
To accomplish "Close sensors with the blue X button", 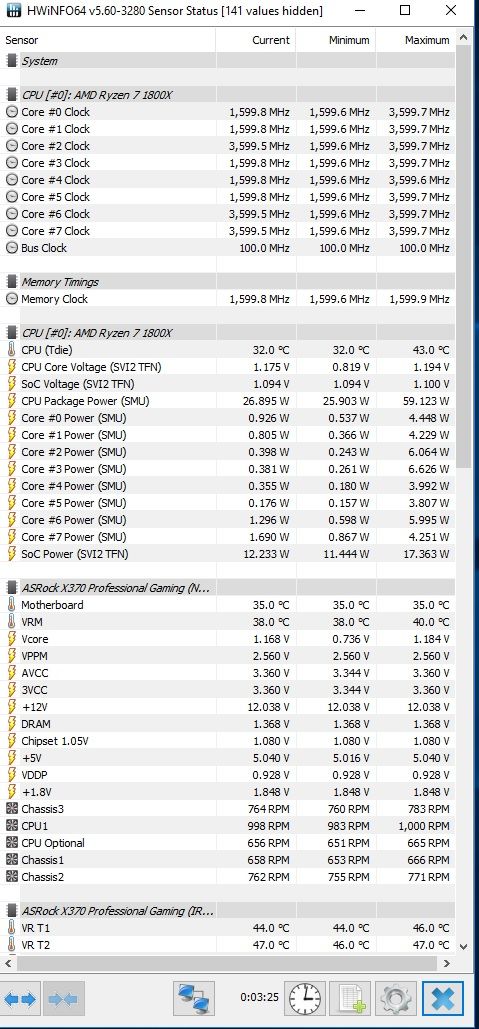I will [443, 999].
